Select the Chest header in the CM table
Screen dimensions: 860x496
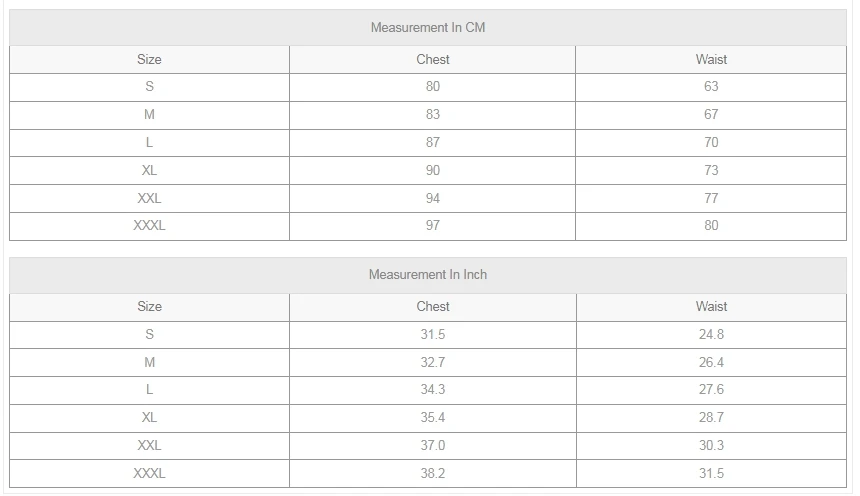[x=433, y=60]
